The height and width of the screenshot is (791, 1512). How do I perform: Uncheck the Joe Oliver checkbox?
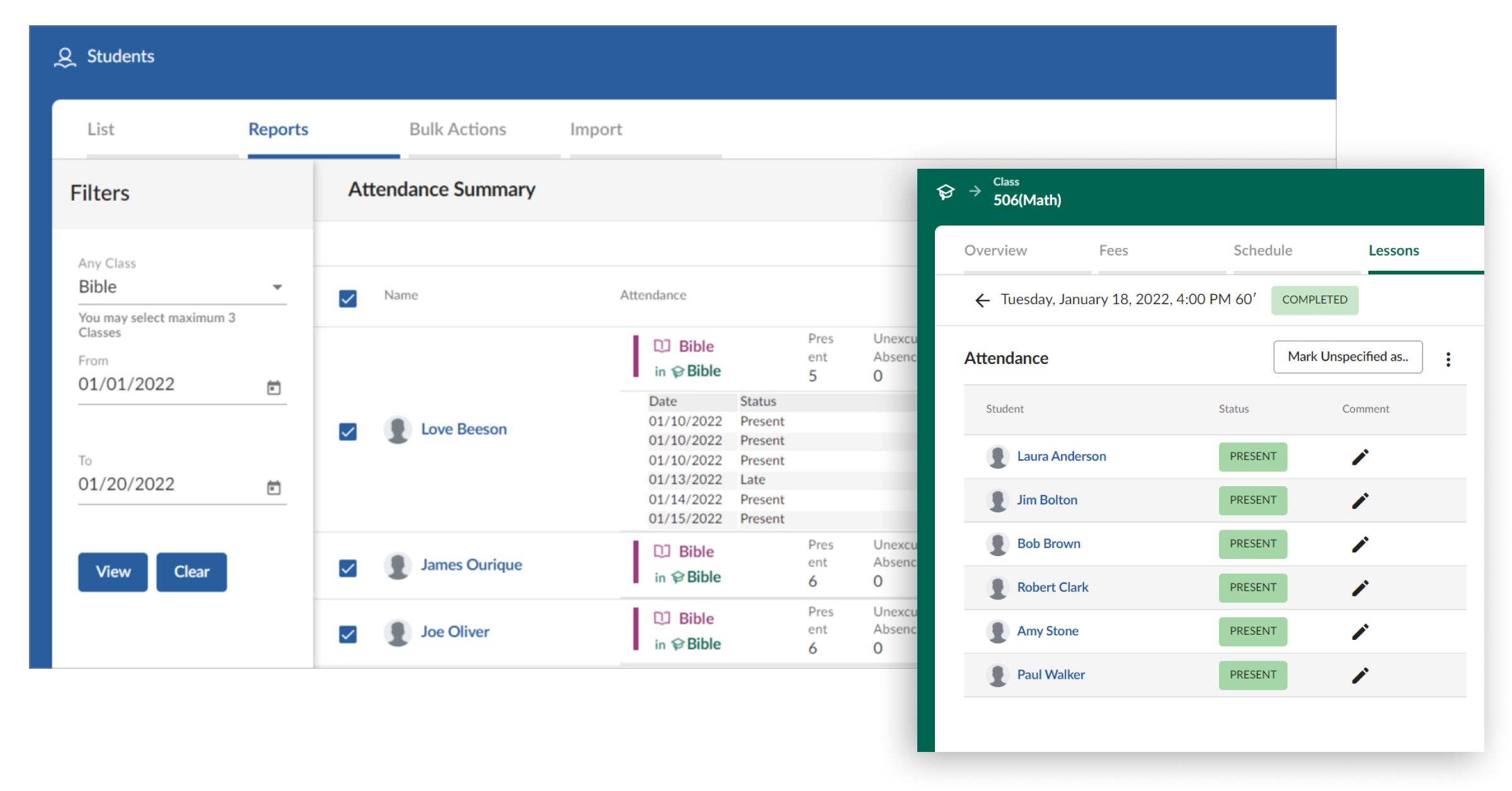click(348, 634)
